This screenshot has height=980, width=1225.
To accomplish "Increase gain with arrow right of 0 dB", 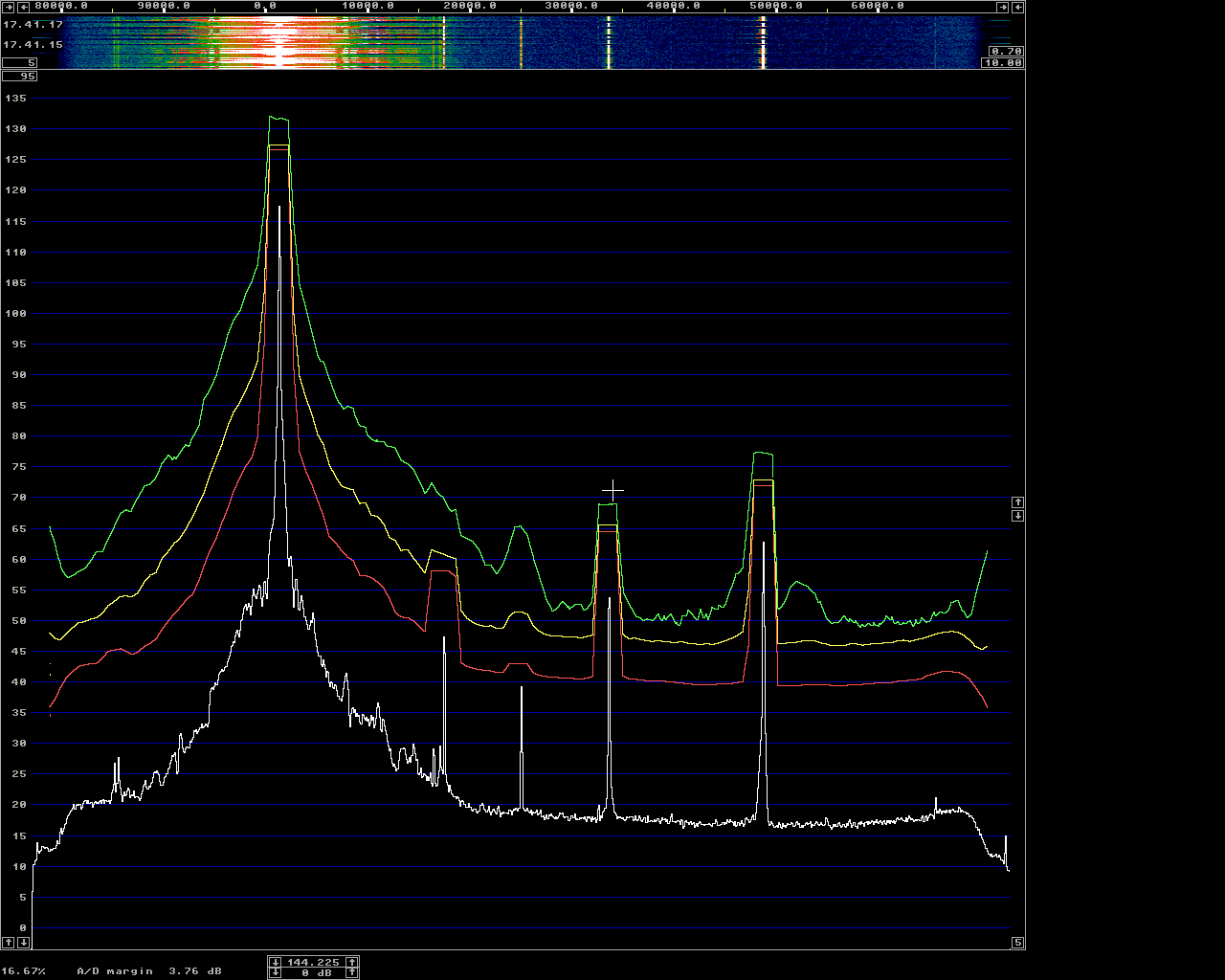I will (352, 972).
